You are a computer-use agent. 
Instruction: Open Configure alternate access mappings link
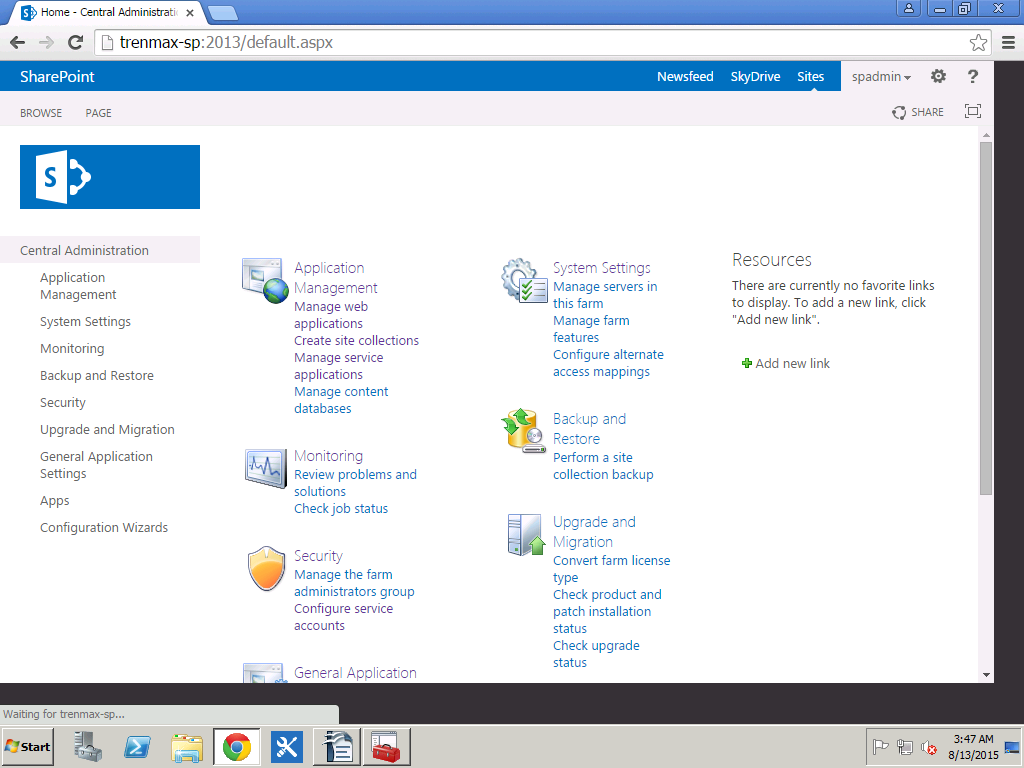608,362
